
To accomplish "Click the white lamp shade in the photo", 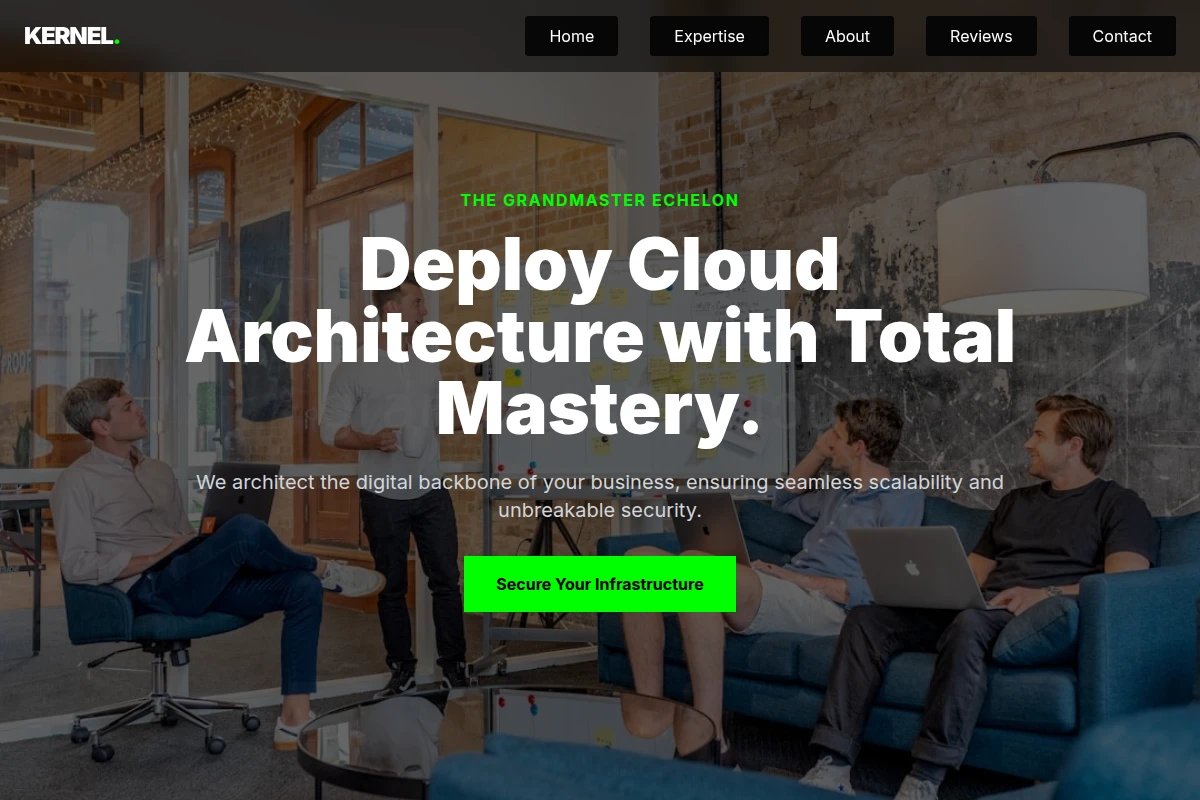I will coord(1043,247).
